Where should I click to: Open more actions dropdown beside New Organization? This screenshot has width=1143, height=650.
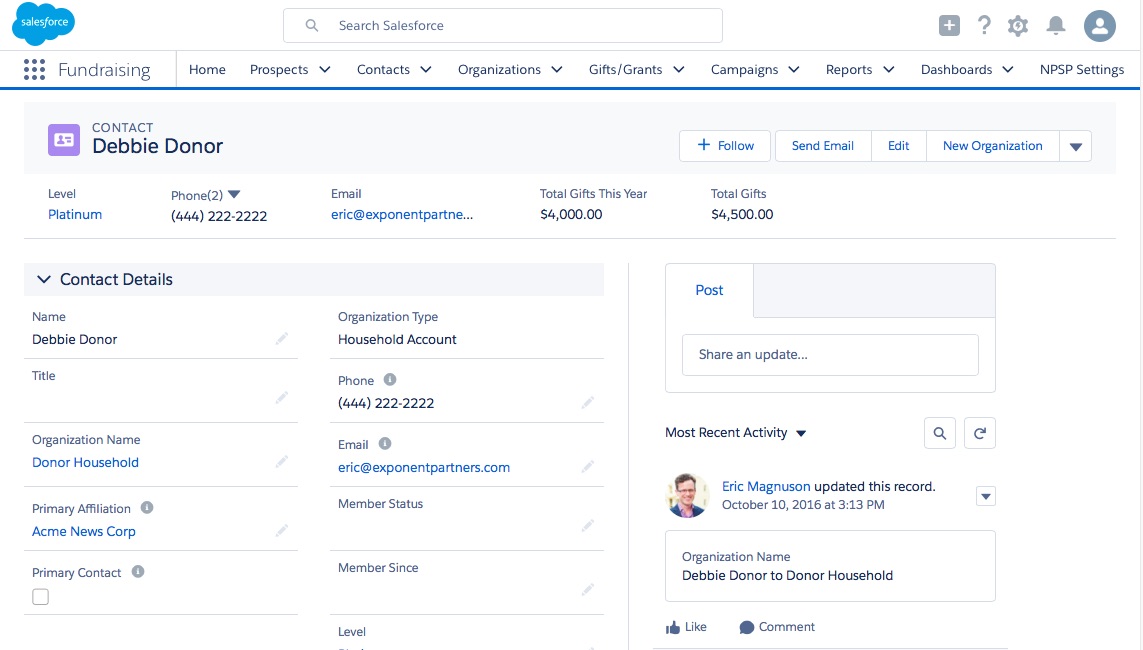click(1076, 146)
